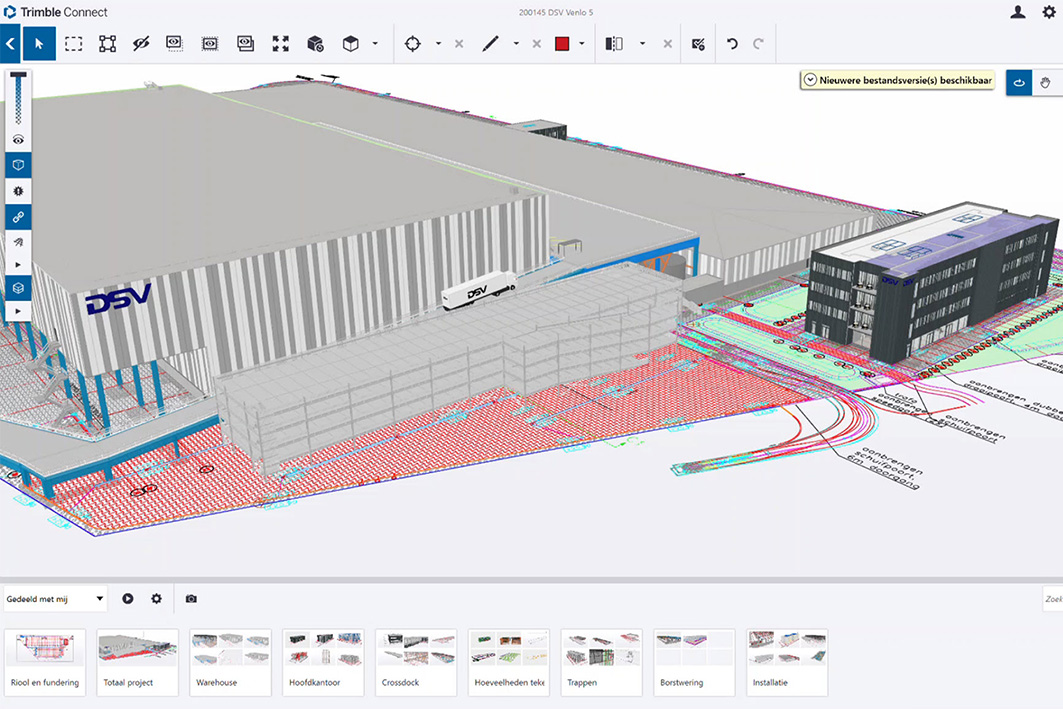Open clip plane options dropdown
The height and width of the screenshot is (709, 1063).
click(x=642, y=44)
